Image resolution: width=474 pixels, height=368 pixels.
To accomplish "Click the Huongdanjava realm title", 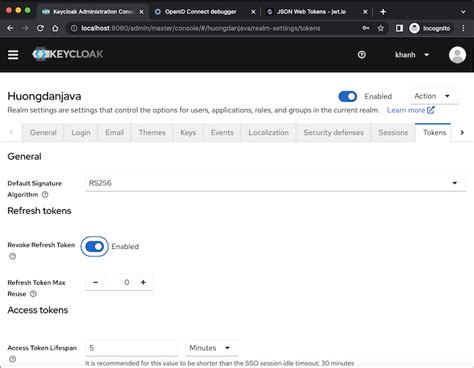I will [44, 96].
